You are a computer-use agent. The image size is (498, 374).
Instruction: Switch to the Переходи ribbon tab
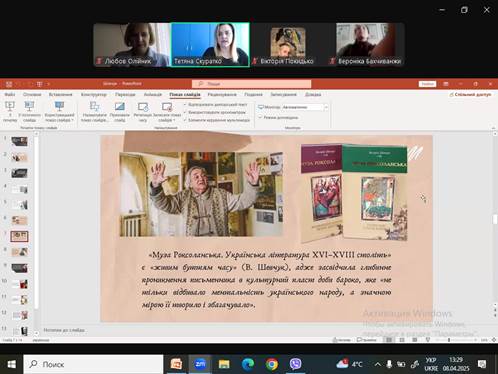pos(125,94)
